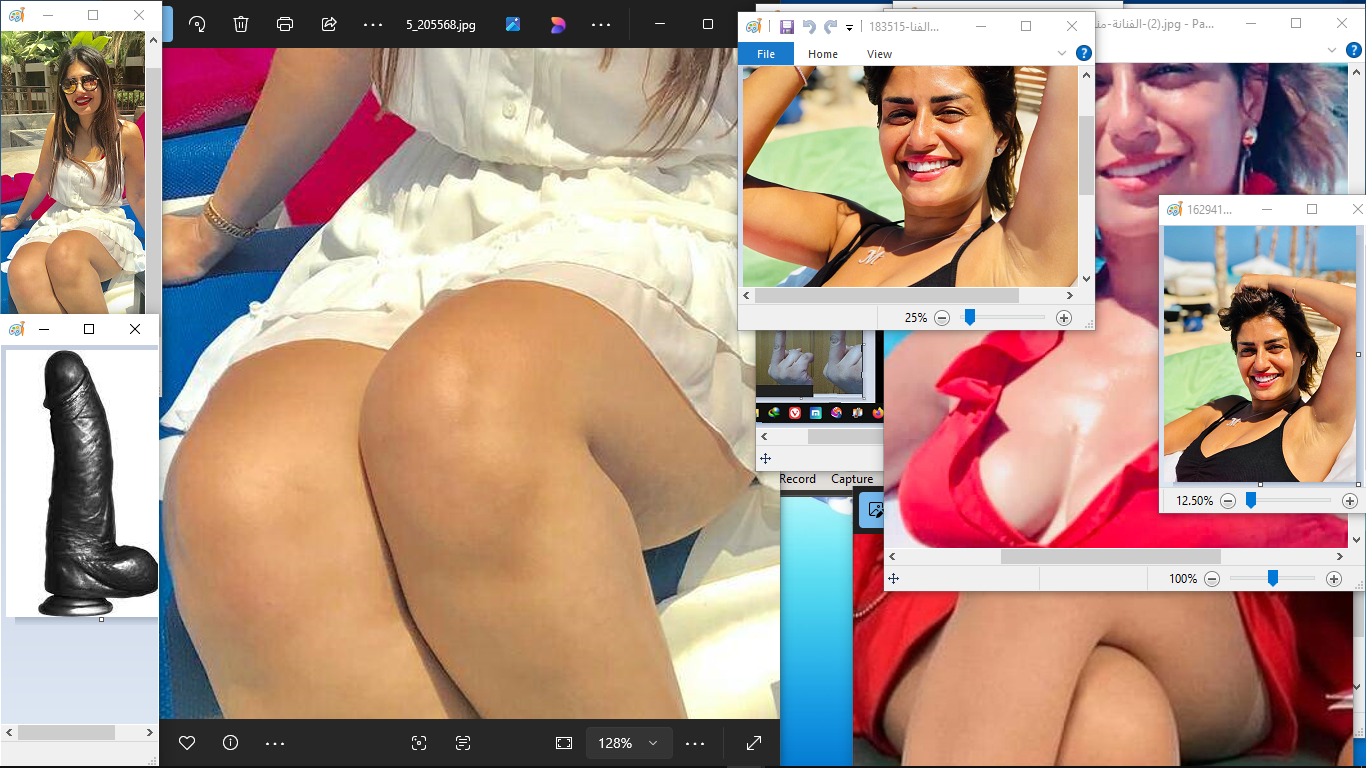Screen dimensions: 1366x768
Task: Undo using Paint quick access arrow
Action: click(809, 27)
